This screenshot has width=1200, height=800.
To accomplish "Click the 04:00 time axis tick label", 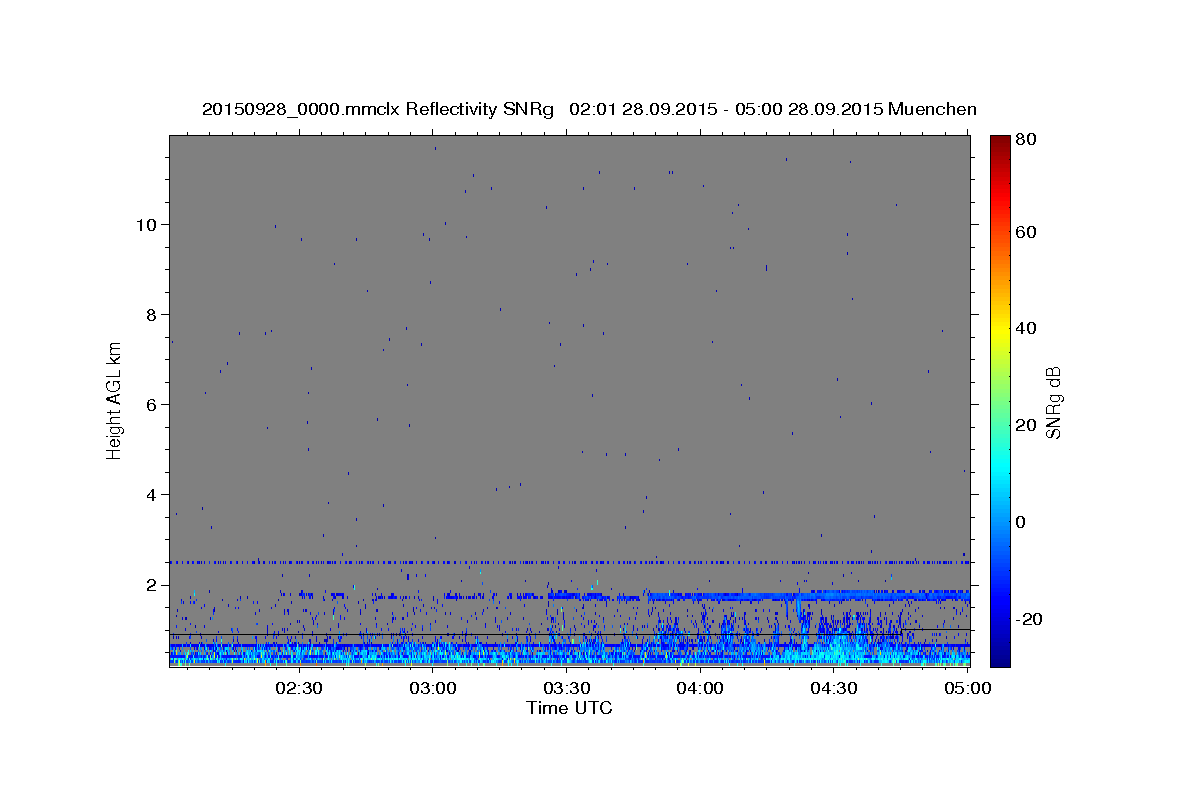I will [x=700, y=688].
